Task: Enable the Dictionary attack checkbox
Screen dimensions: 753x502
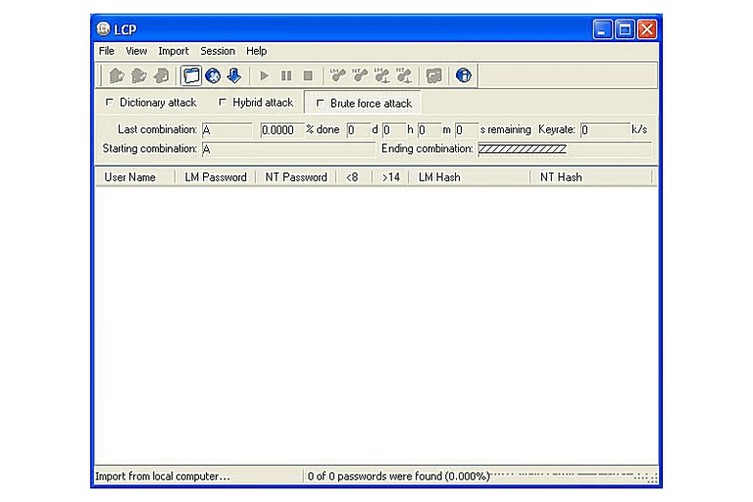Action: (x=110, y=103)
